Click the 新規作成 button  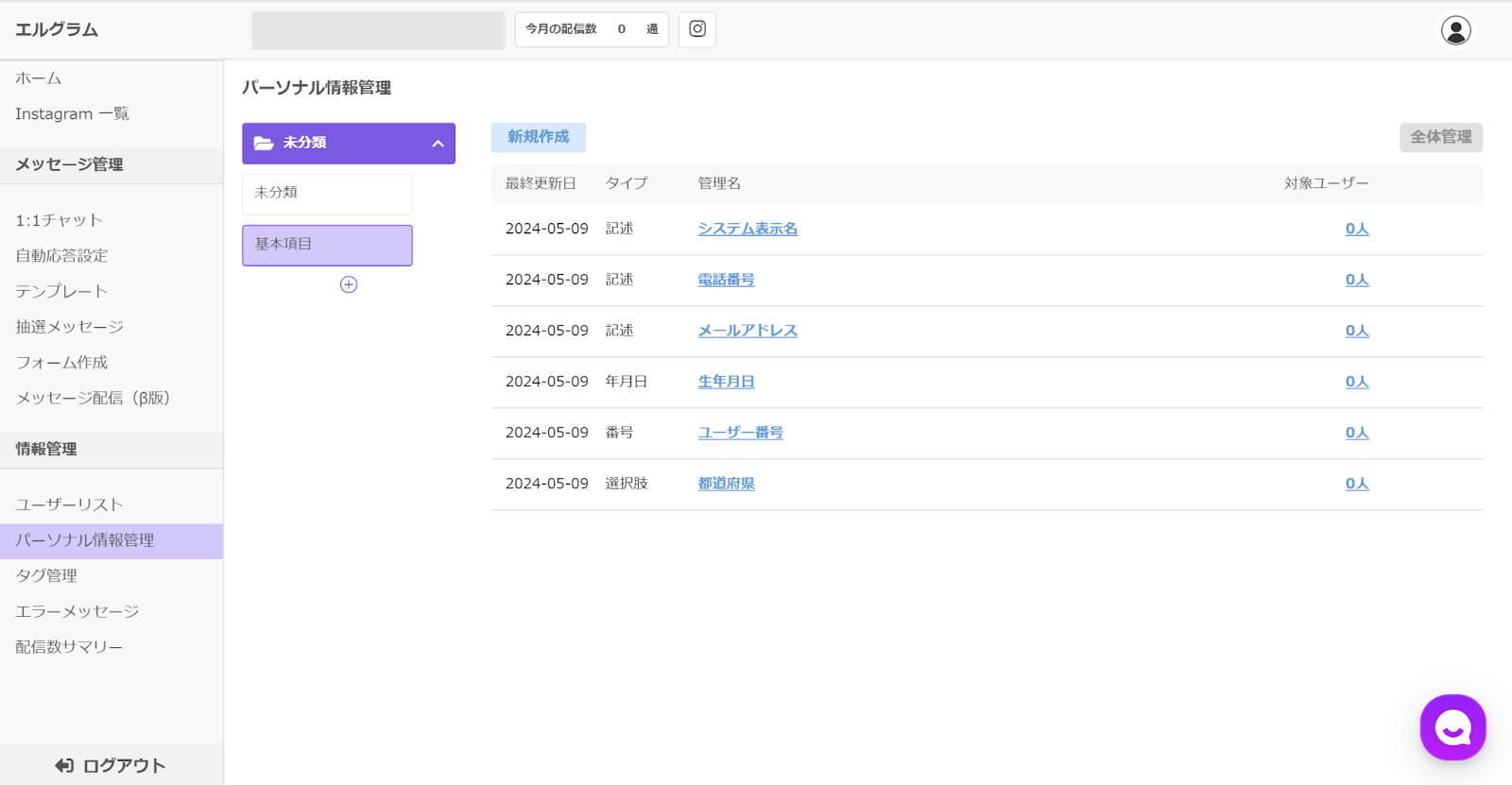[538, 138]
